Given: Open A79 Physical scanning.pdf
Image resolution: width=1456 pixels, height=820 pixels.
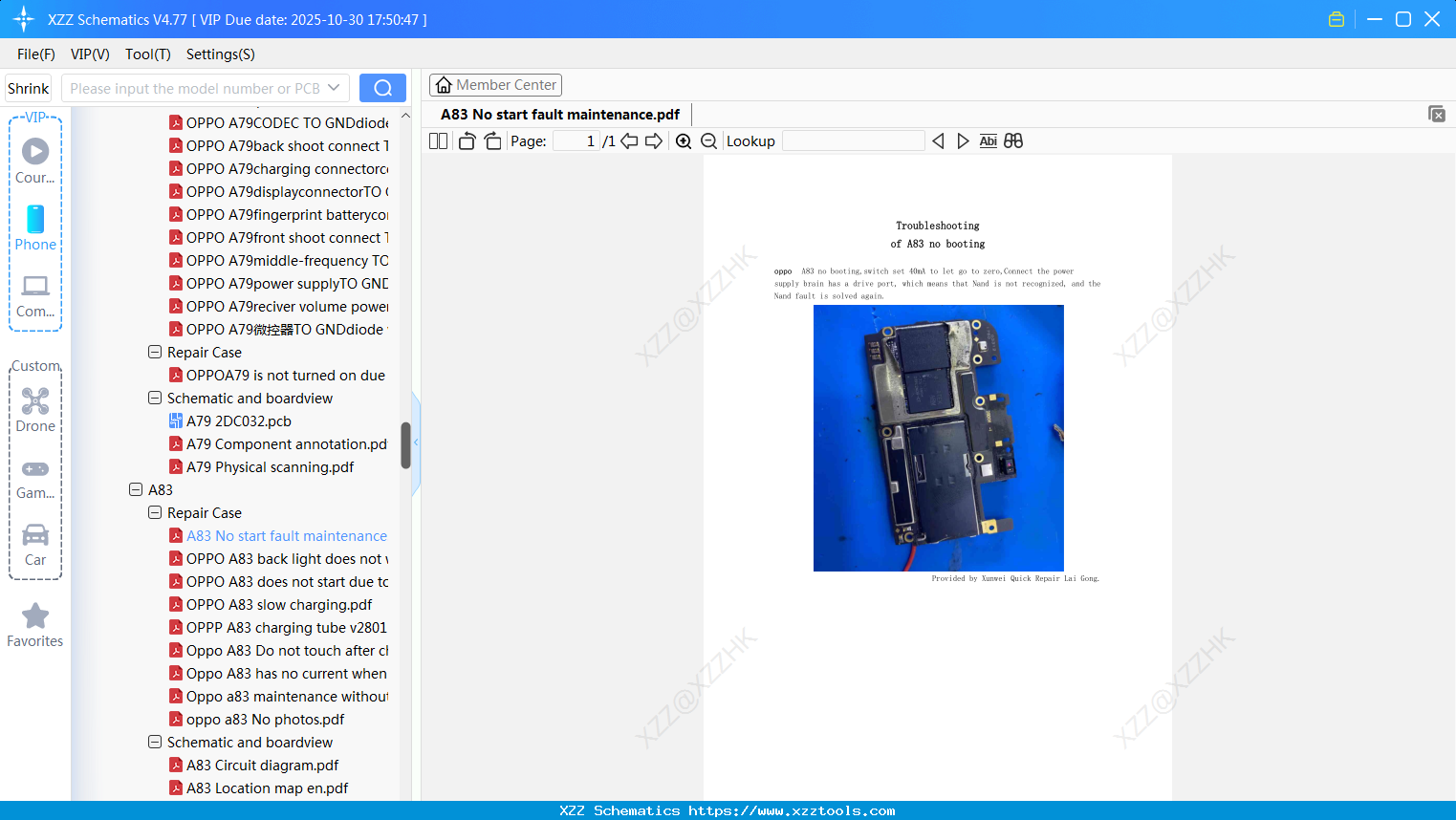Looking at the screenshot, I should coord(262,466).
